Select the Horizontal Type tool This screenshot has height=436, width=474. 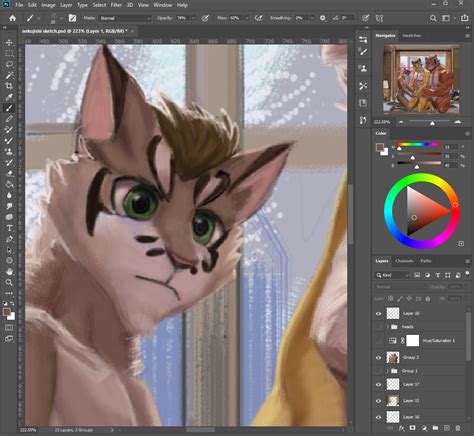[9, 228]
